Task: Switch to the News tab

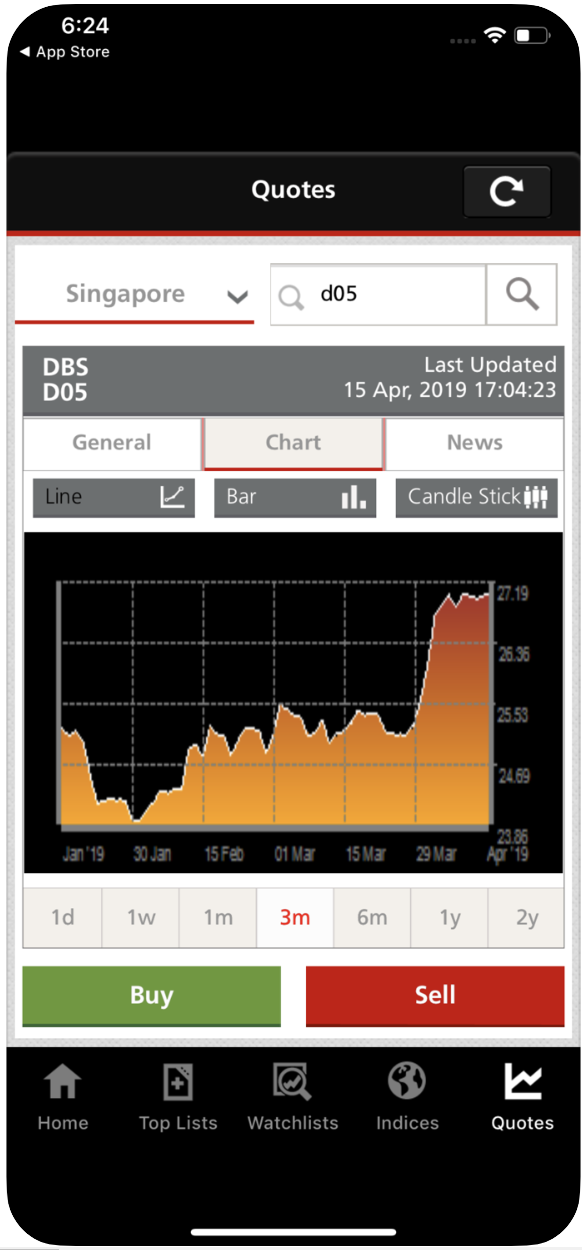Action: click(x=475, y=443)
